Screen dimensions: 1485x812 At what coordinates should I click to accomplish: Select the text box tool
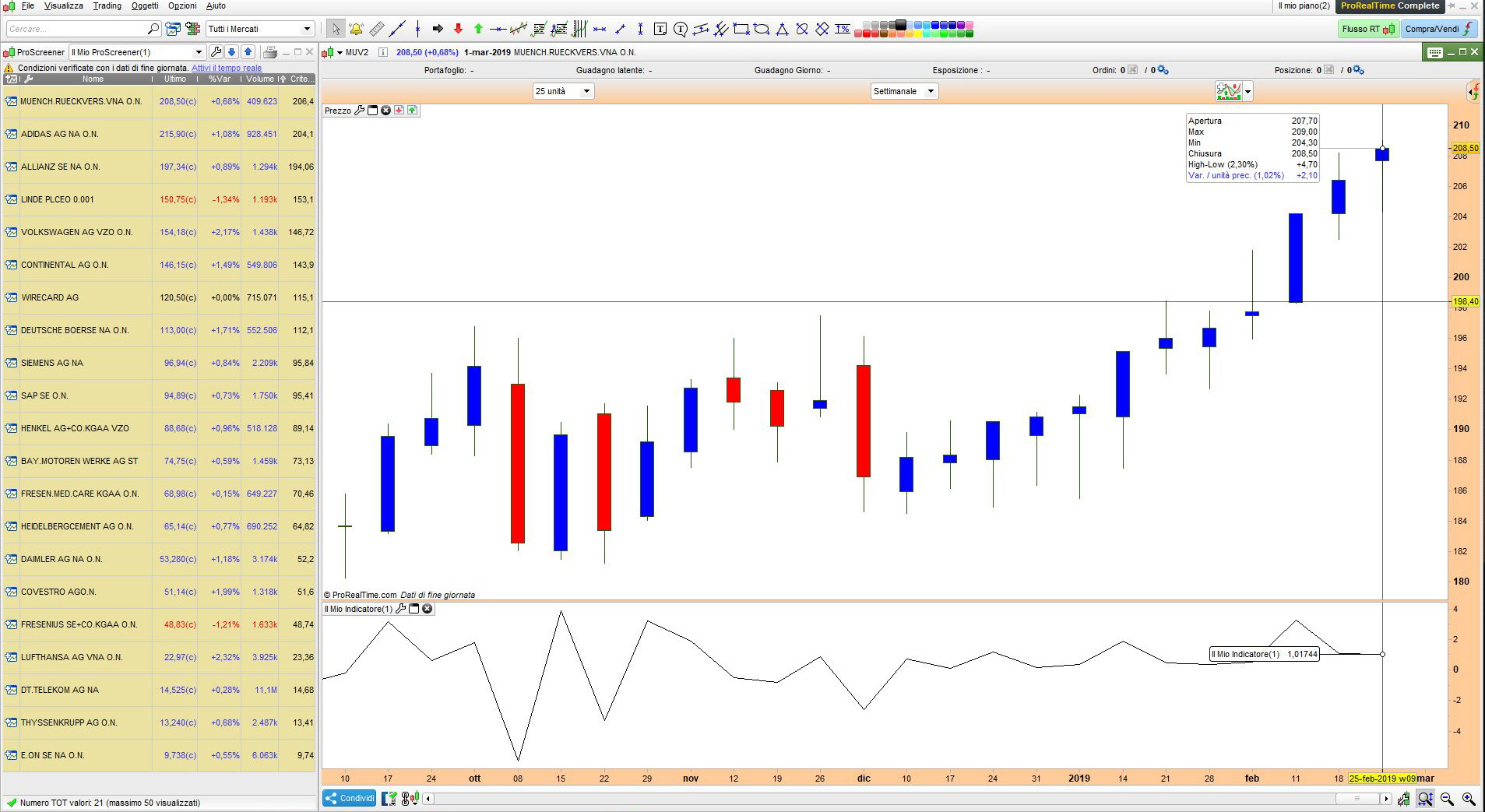660,29
